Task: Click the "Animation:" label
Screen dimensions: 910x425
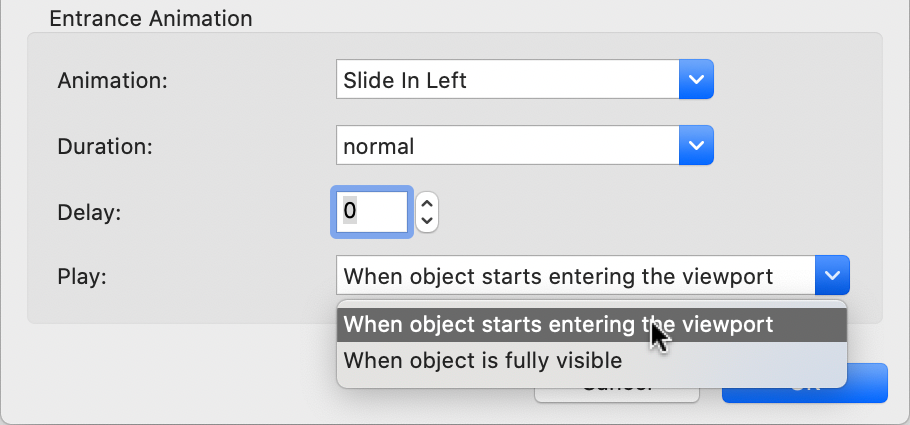Action: (113, 81)
